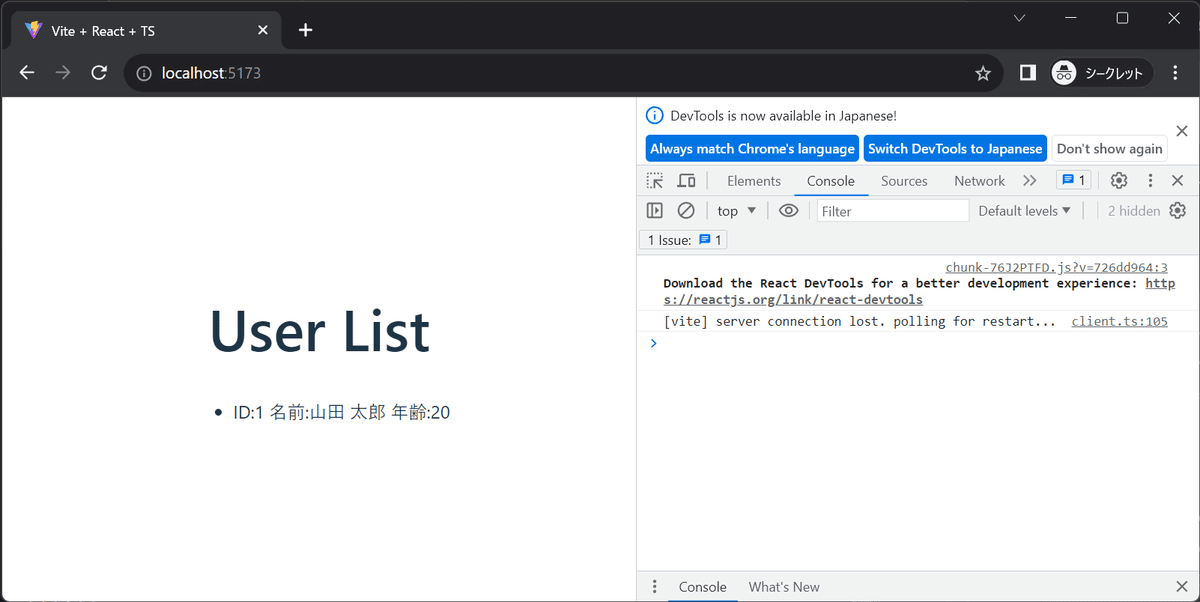Open DevTools settings gear
1200x602 pixels.
coord(1118,180)
